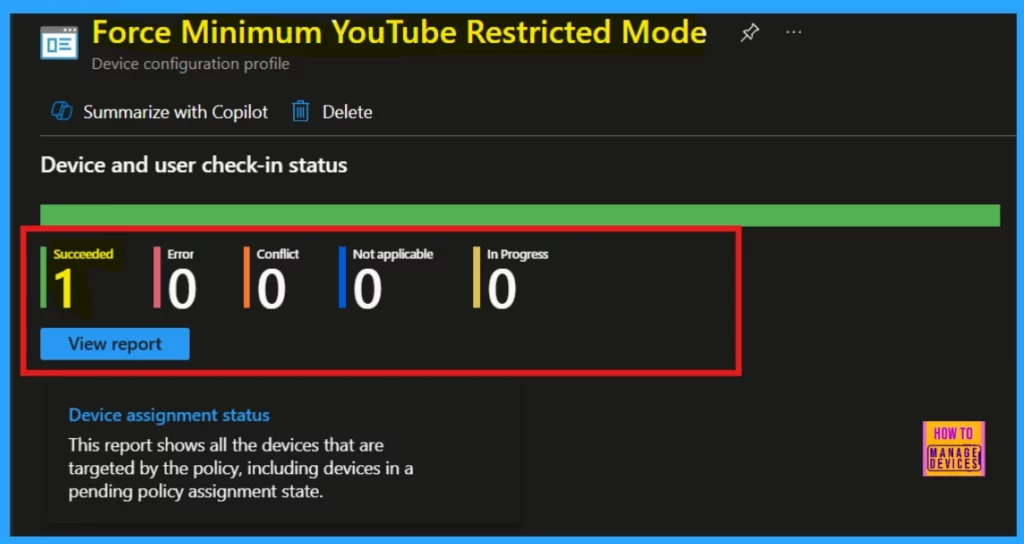Click the Not applicable label
The width and height of the screenshot is (1024, 544).
(393, 254)
